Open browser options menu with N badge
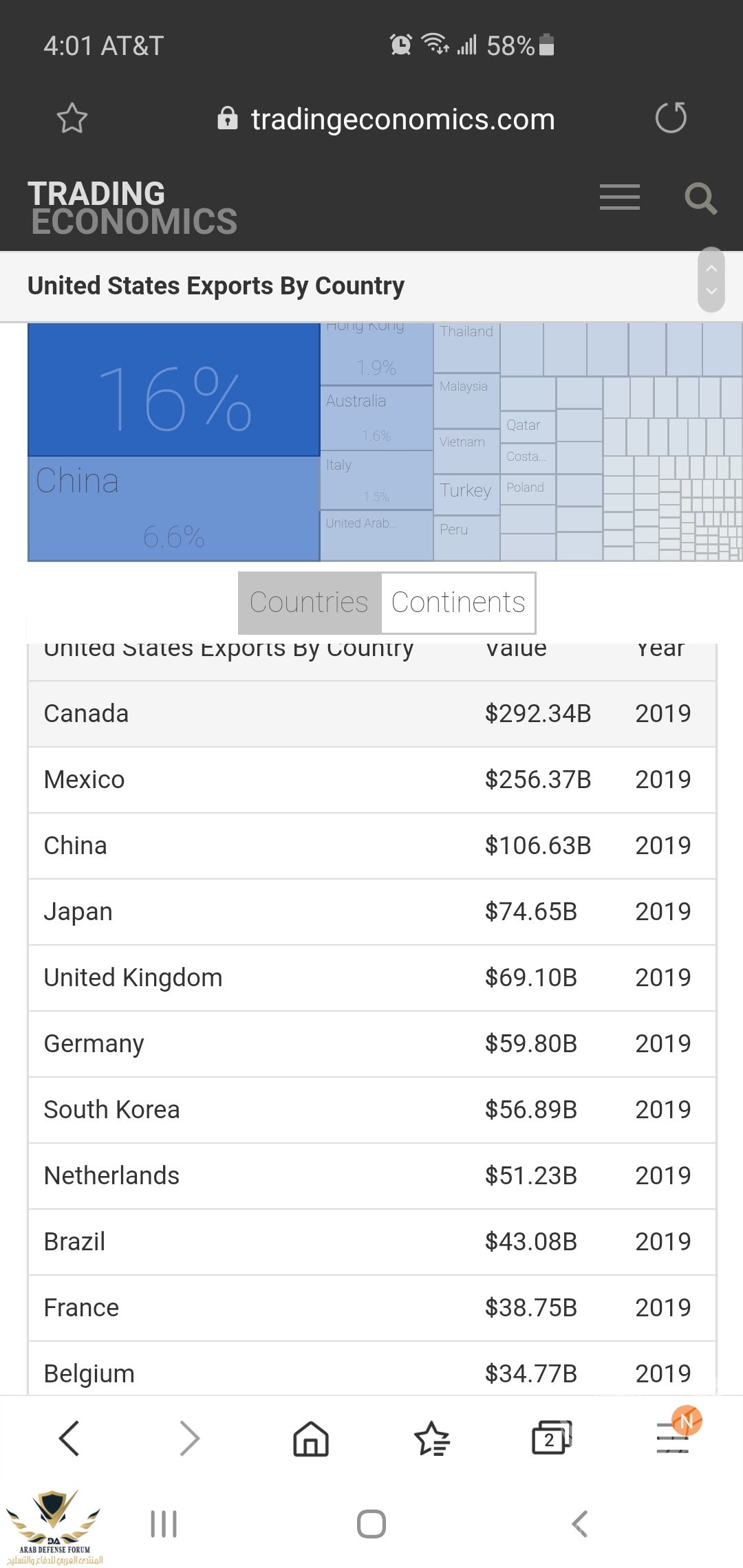Viewport: 743px width, 1568px height. pyautogui.click(x=673, y=1437)
